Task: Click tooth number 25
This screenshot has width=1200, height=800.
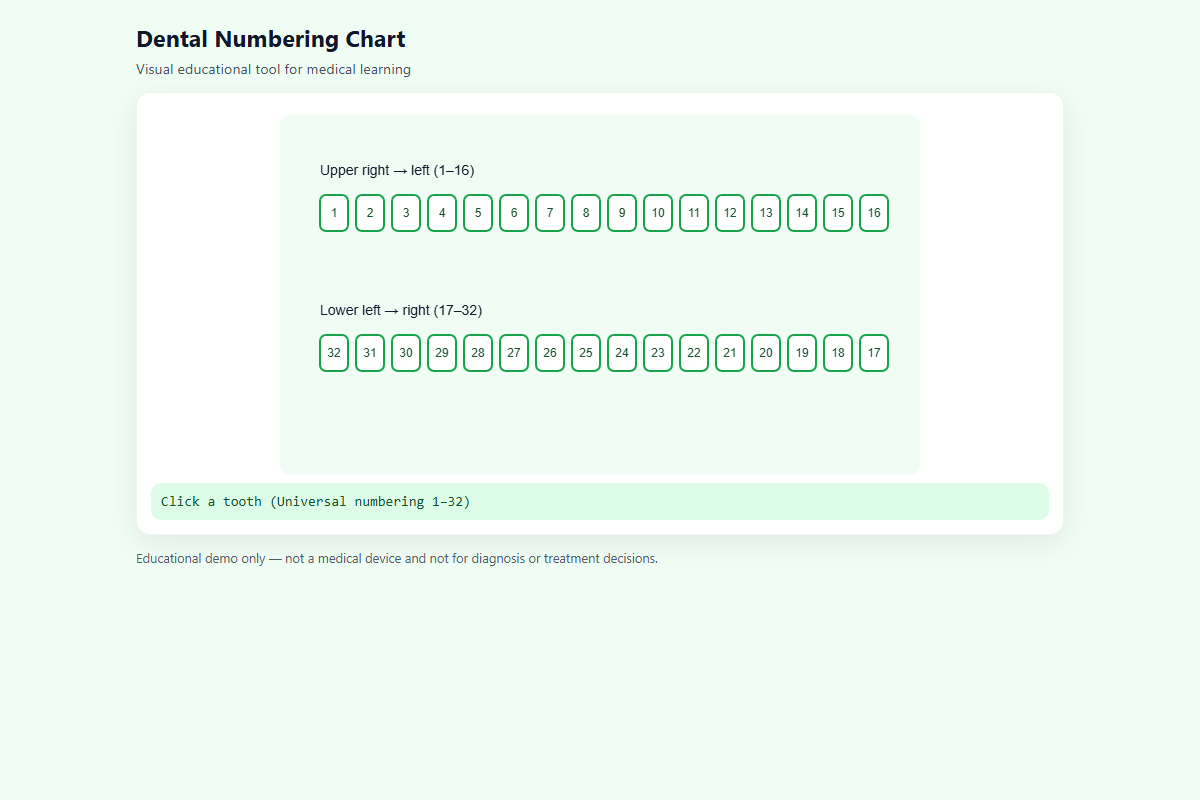Action: pyautogui.click(x=586, y=353)
